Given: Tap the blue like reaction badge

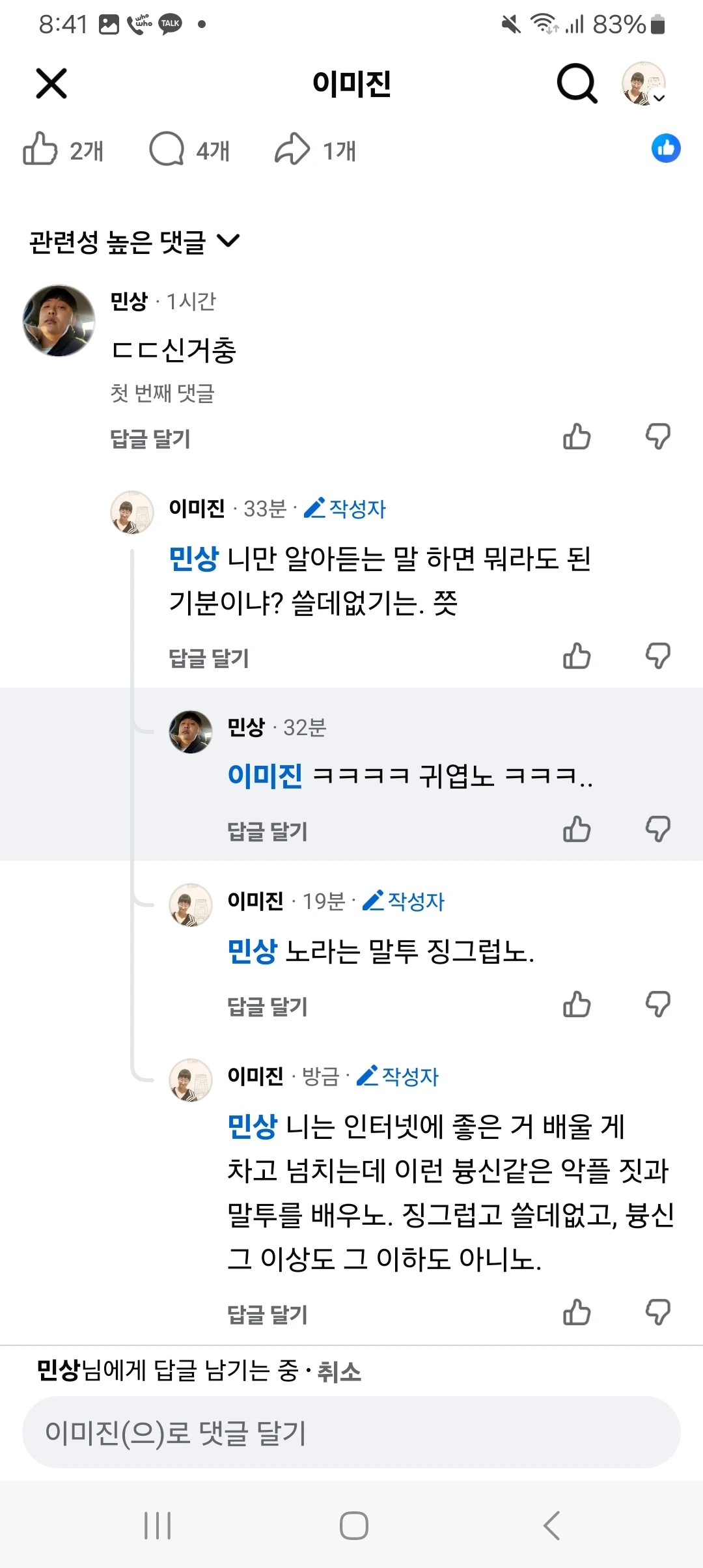Looking at the screenshot, I should (665, 148).
